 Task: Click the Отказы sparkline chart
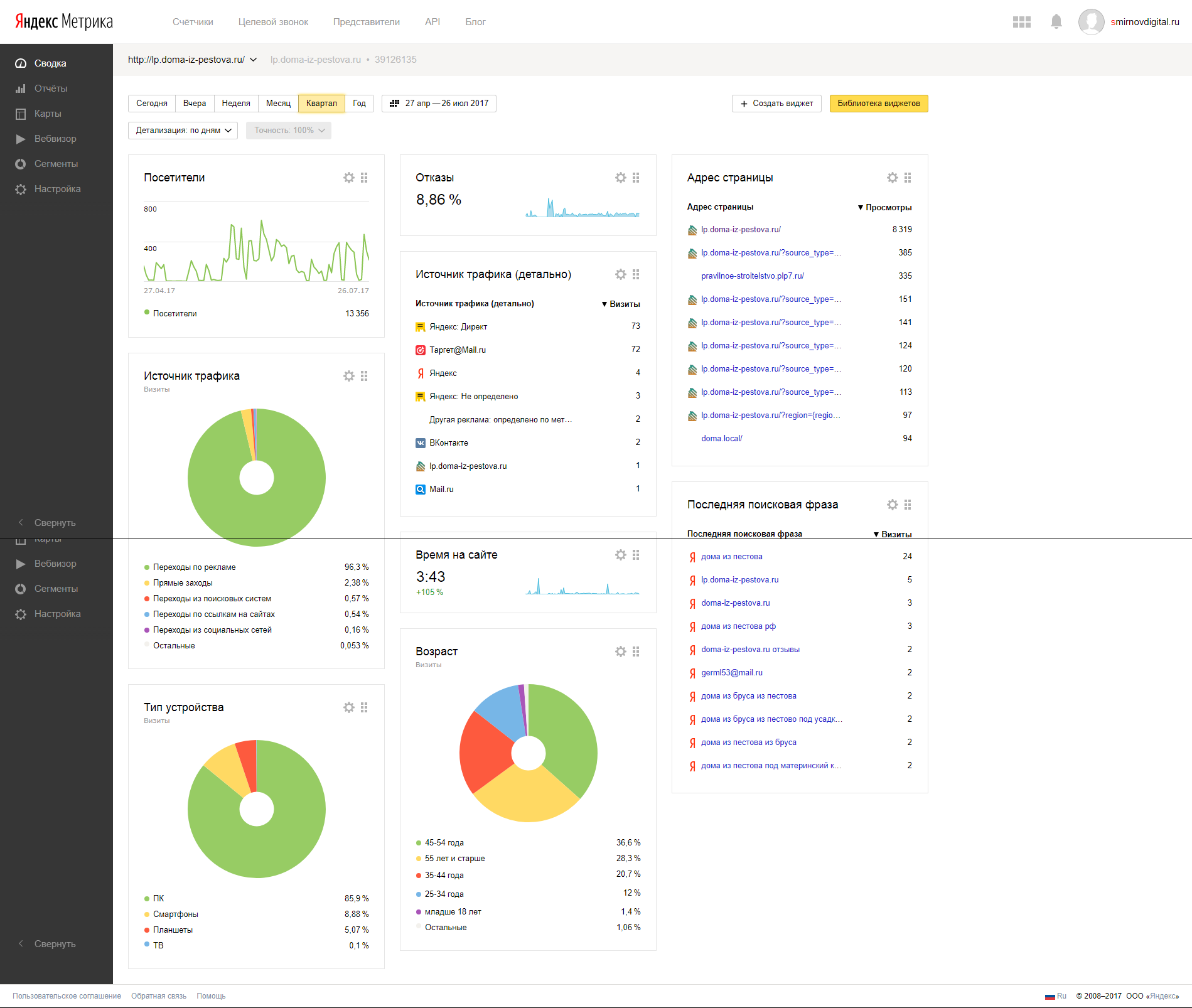(x=583, y=207)
